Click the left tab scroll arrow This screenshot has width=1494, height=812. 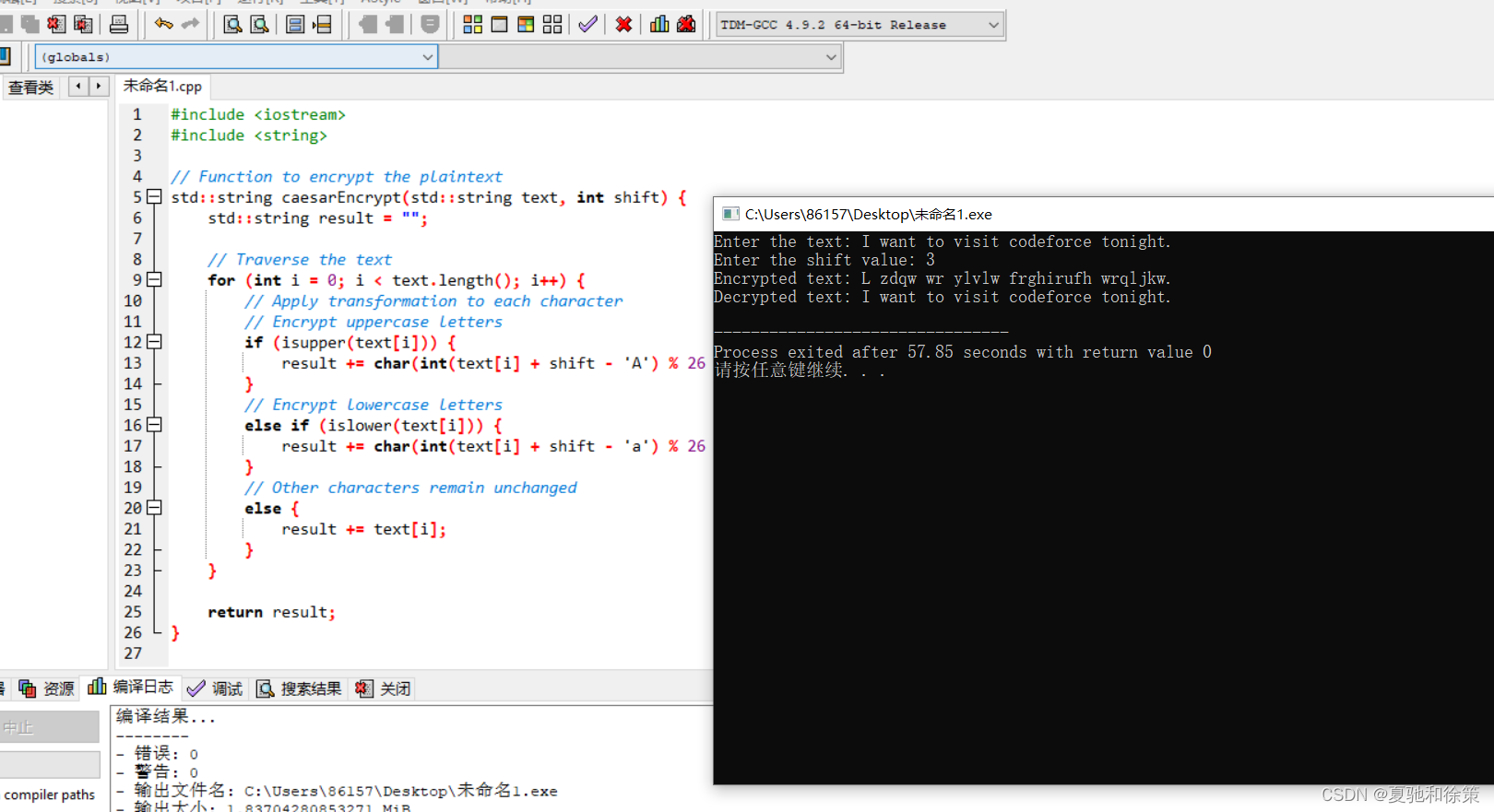[x=79, y=87]
